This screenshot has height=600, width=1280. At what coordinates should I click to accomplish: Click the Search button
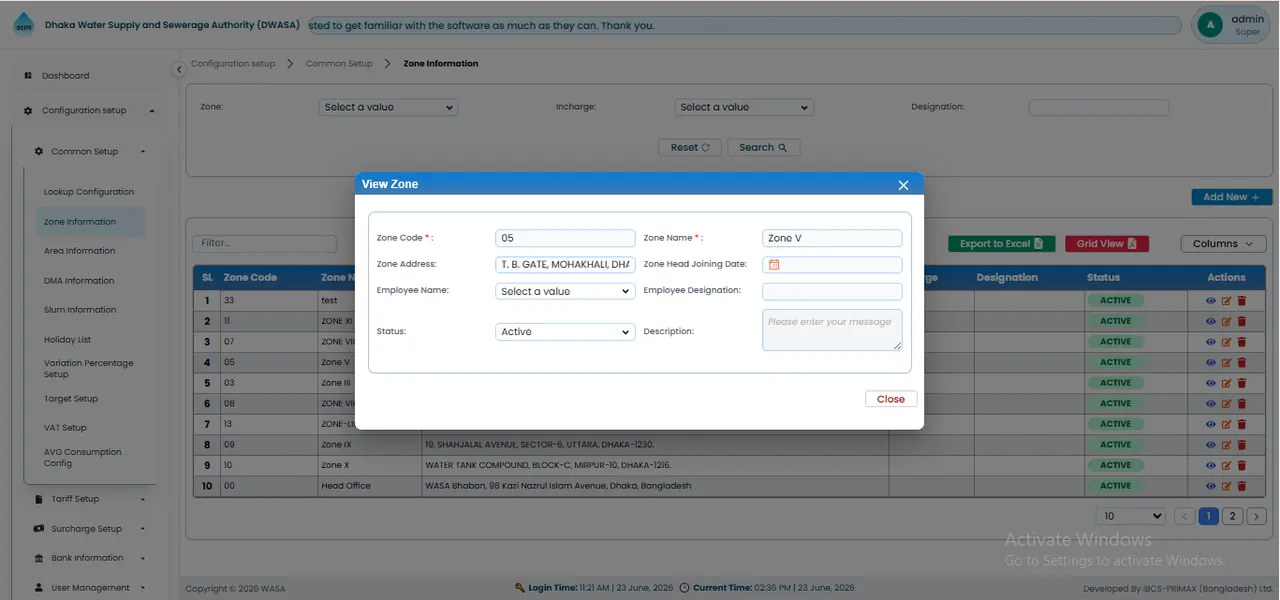pos(763,147)
